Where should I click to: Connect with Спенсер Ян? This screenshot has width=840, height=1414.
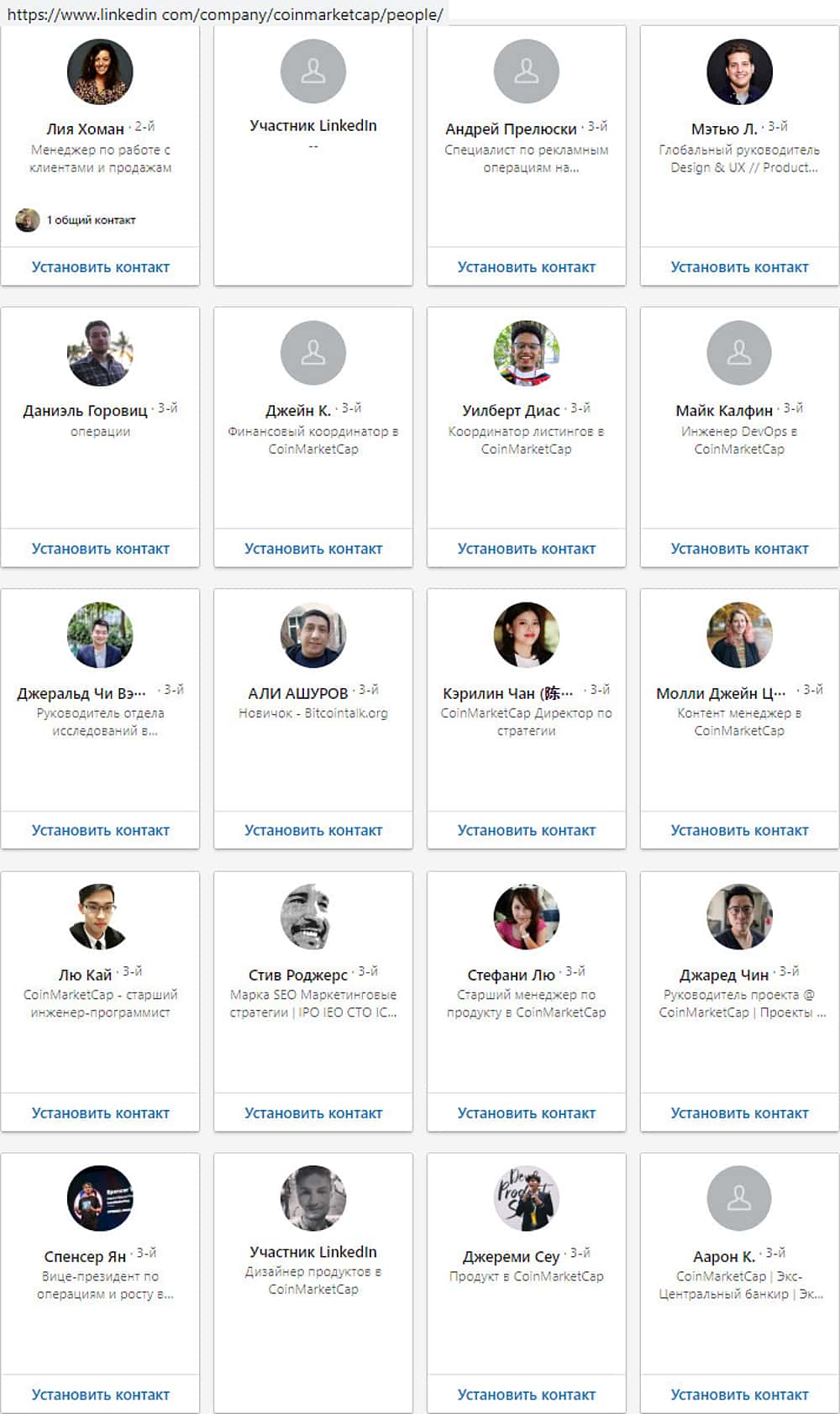pyautogui.click(x=100, y=1395)
